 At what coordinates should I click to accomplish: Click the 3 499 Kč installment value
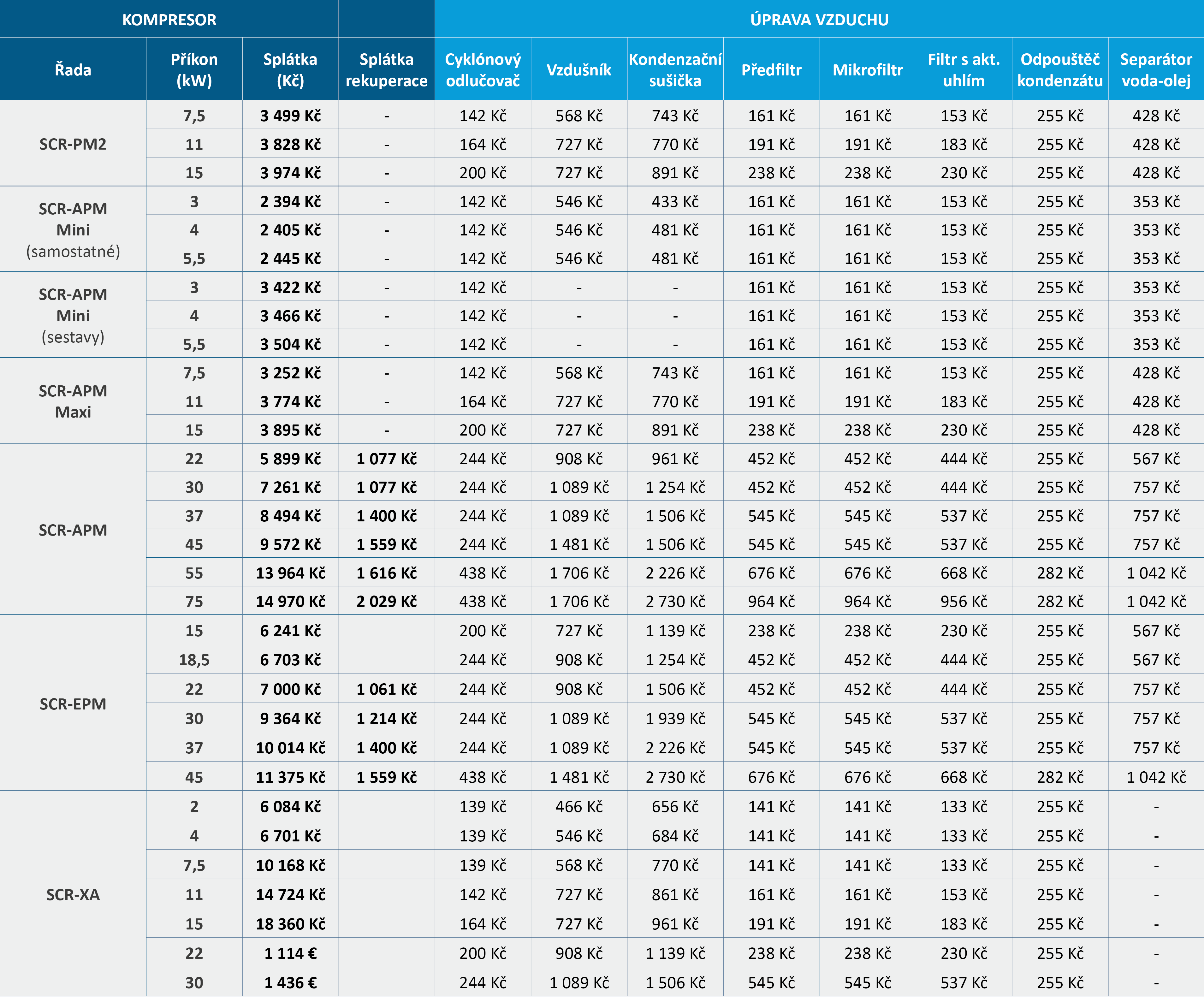(x=290, y=116)
